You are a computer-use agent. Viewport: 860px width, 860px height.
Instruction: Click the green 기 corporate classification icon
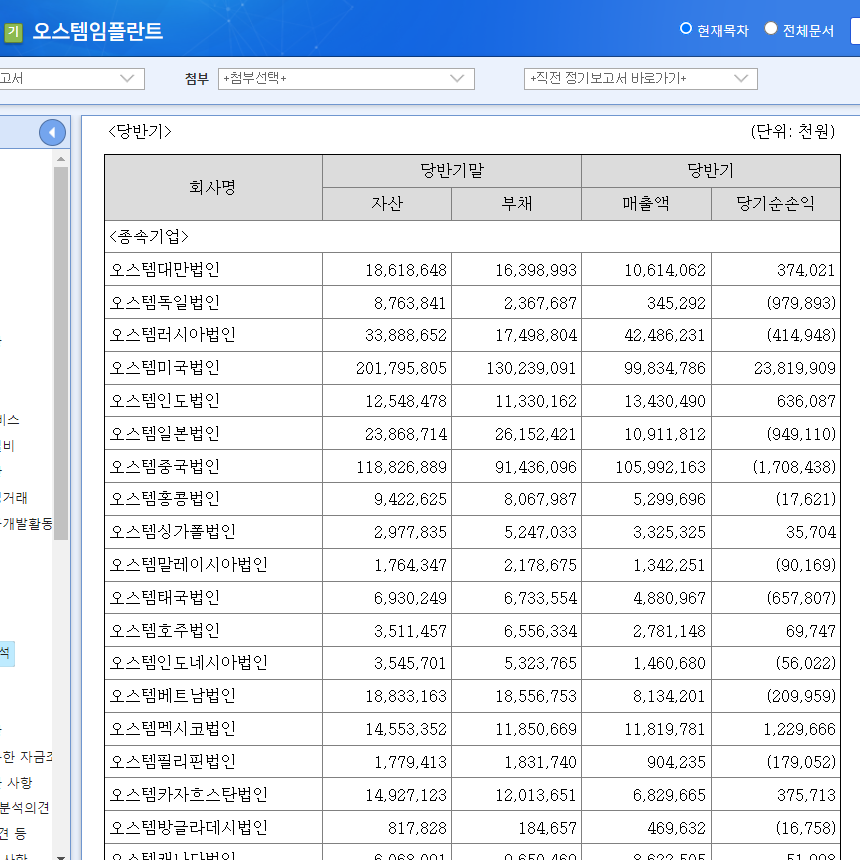click(16, 29)
